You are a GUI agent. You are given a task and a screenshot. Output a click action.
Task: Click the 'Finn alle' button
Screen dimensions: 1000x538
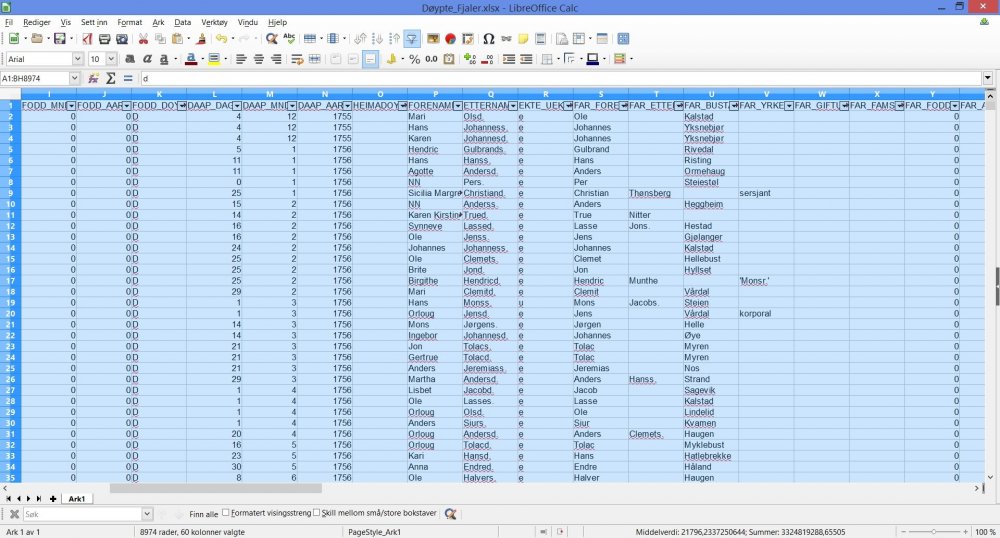(203, 514)
